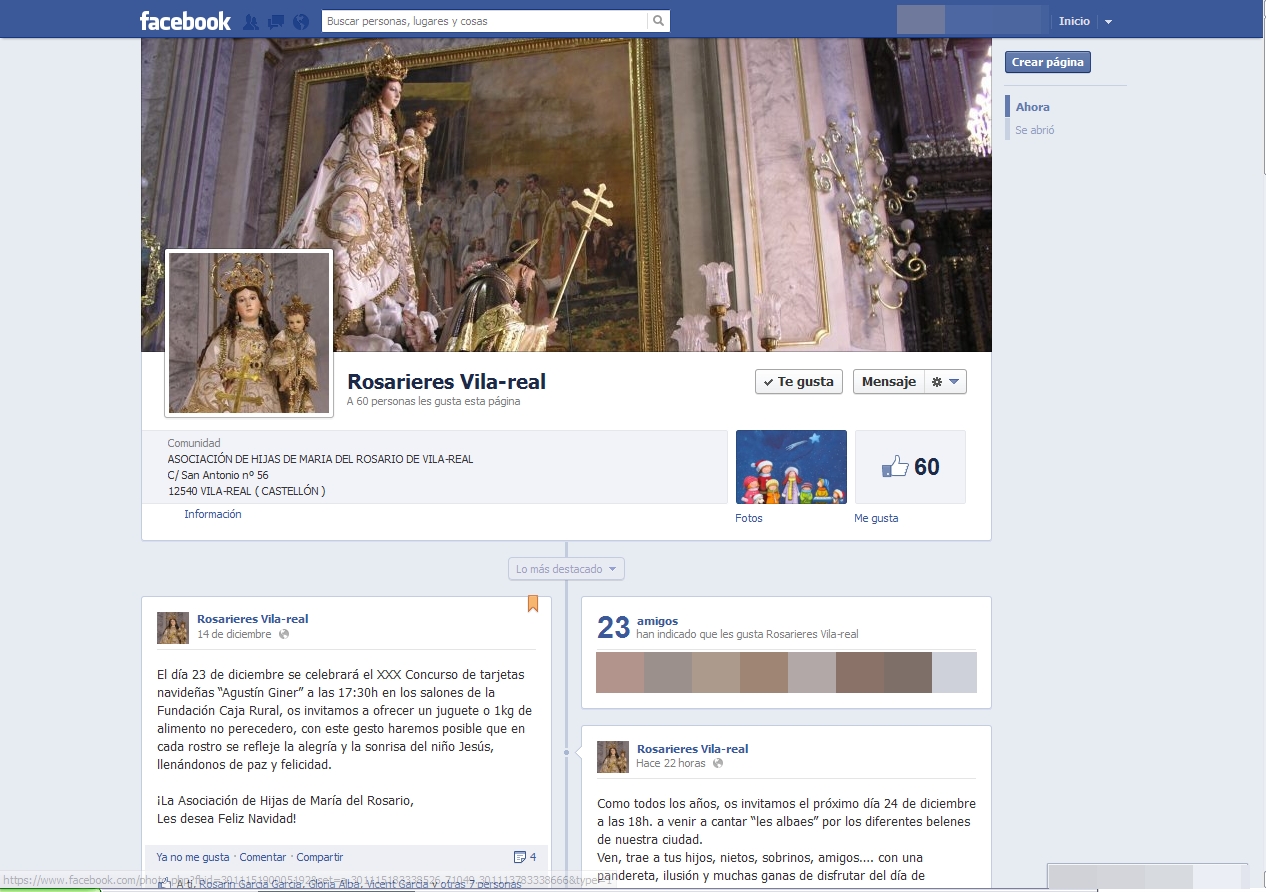Screen dimensions: 1266x892
Task: Toggle the 'Te gusta' liked button
Action: [x=798, y=382]
